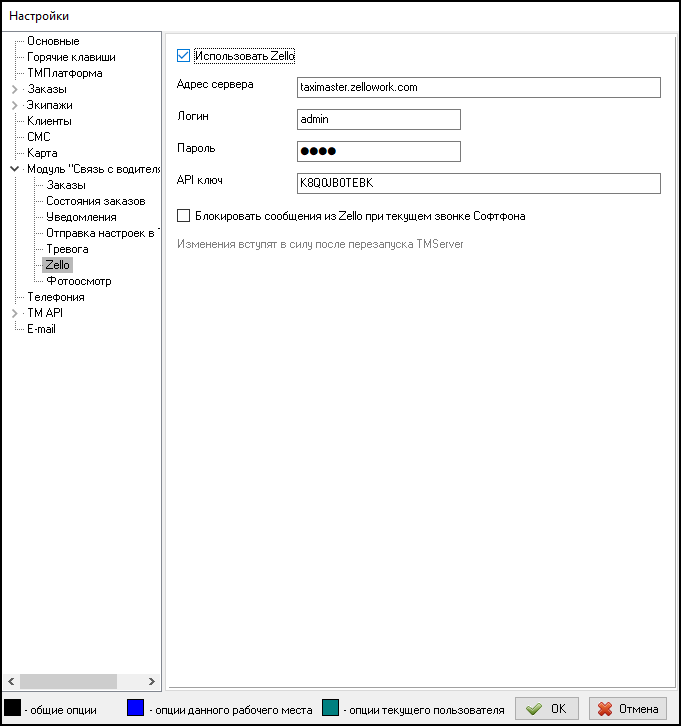Open the Основные settings section
This screenshot has height=726, width=681.
coord(53,41)
